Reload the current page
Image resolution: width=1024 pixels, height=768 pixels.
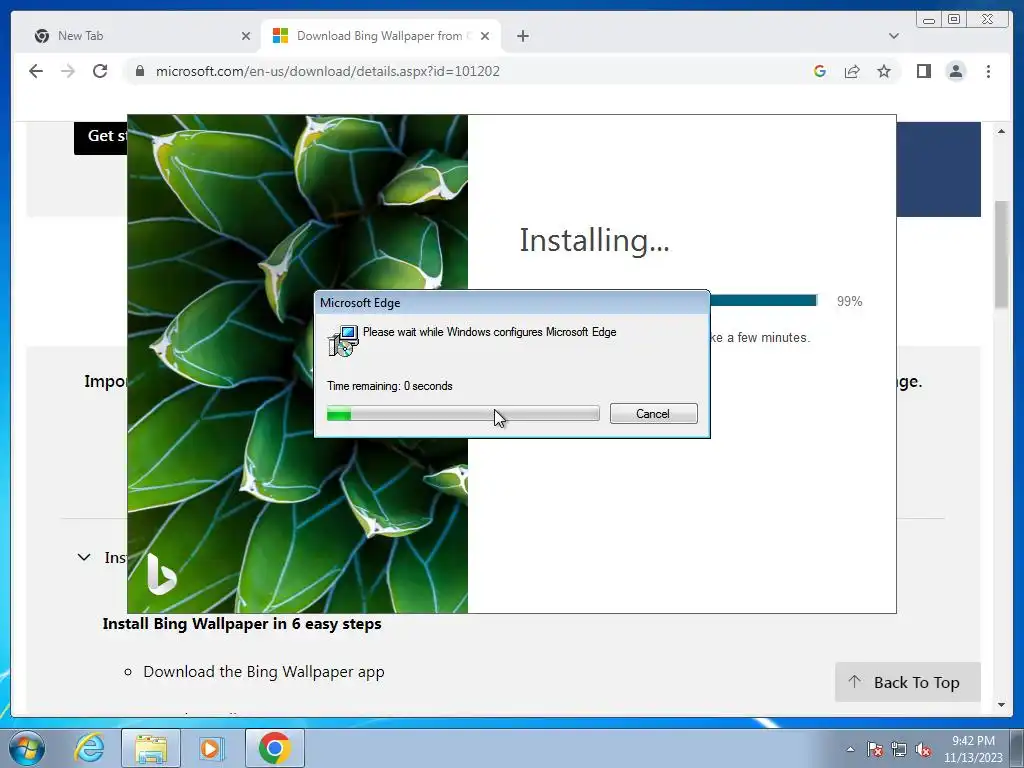(100, 71)
